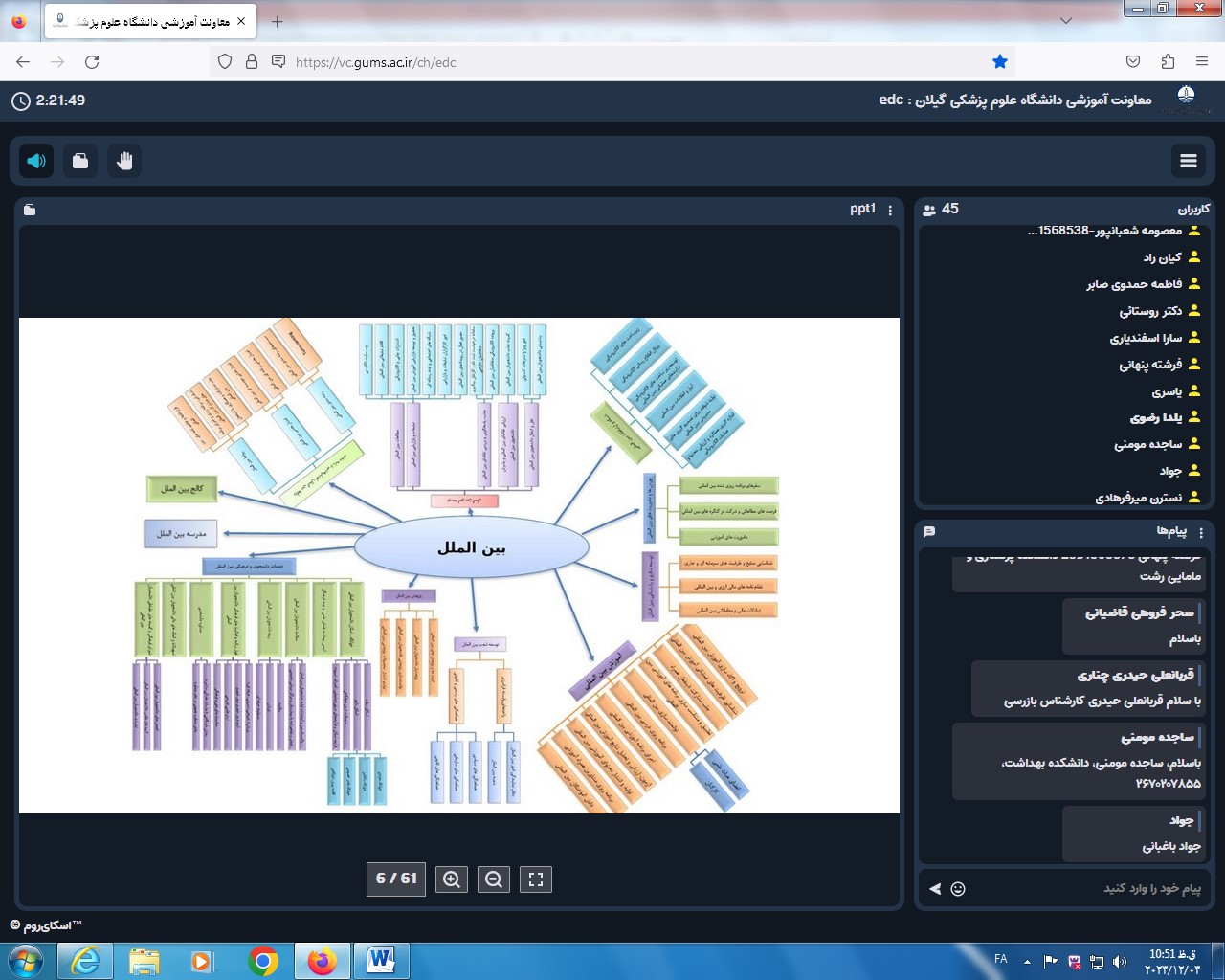This screenshot has height=980, width=1225.
Task: List all tabs dropdown arrow
Action: [x=1066, y=21]
